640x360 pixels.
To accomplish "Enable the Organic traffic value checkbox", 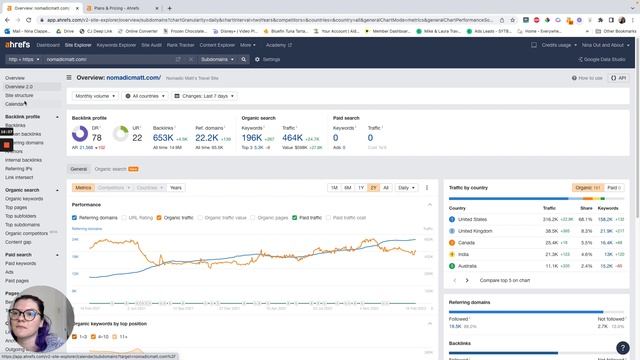I will 200,218.
